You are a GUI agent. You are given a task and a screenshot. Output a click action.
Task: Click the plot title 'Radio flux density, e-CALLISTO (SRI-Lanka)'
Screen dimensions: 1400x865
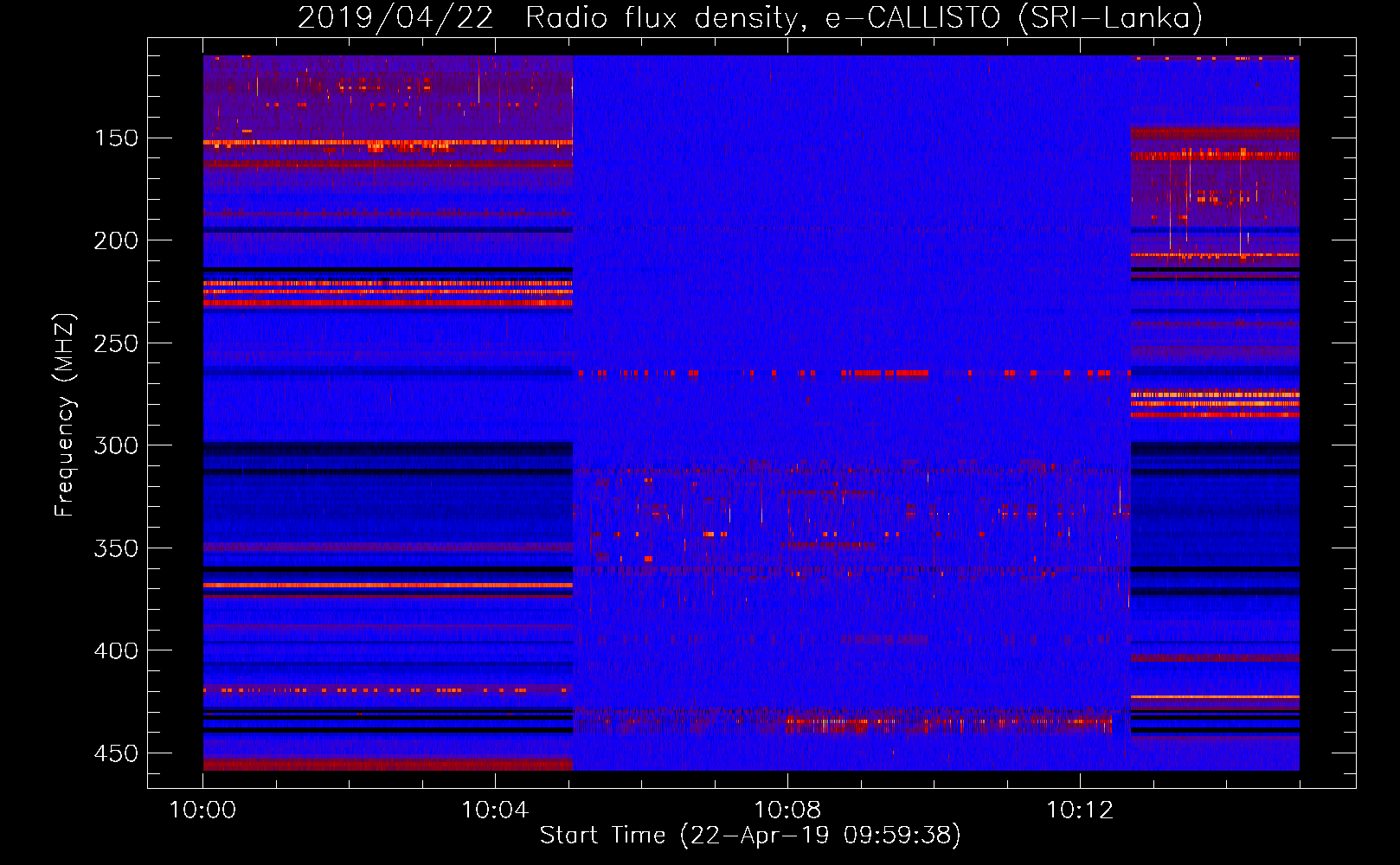click(x=864, y=17)
